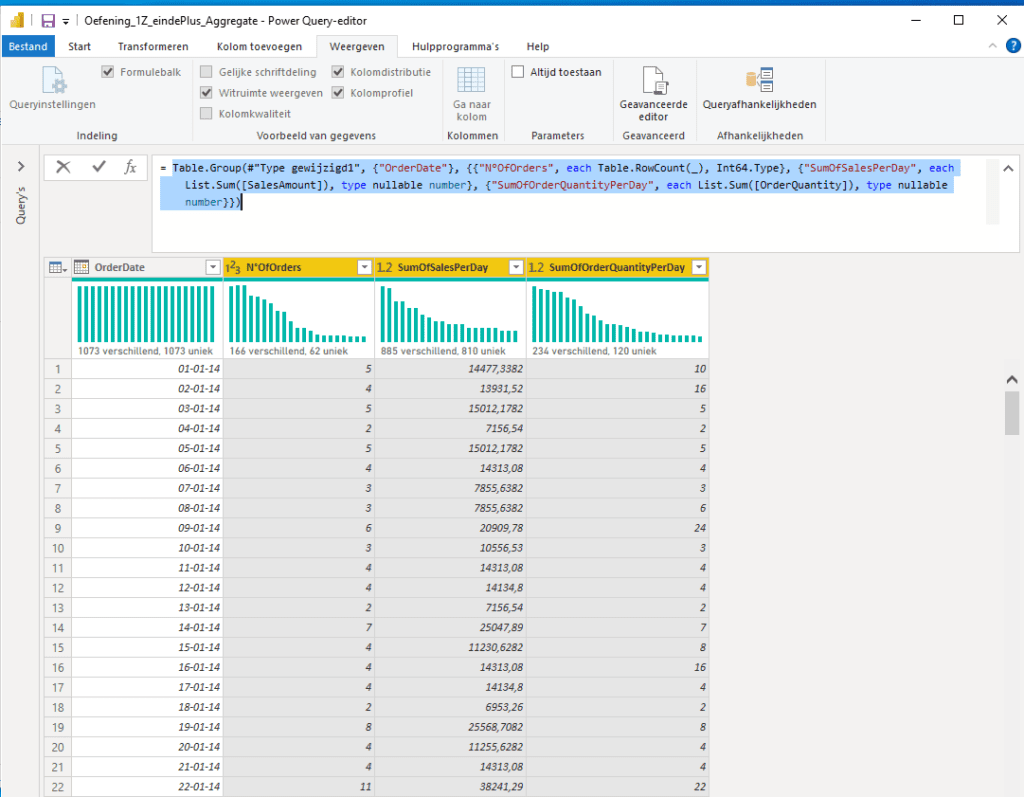The image size is (1024, 797).
Task: Enable Gelijke schriftdeling checkbox
Action: point(206,72)
